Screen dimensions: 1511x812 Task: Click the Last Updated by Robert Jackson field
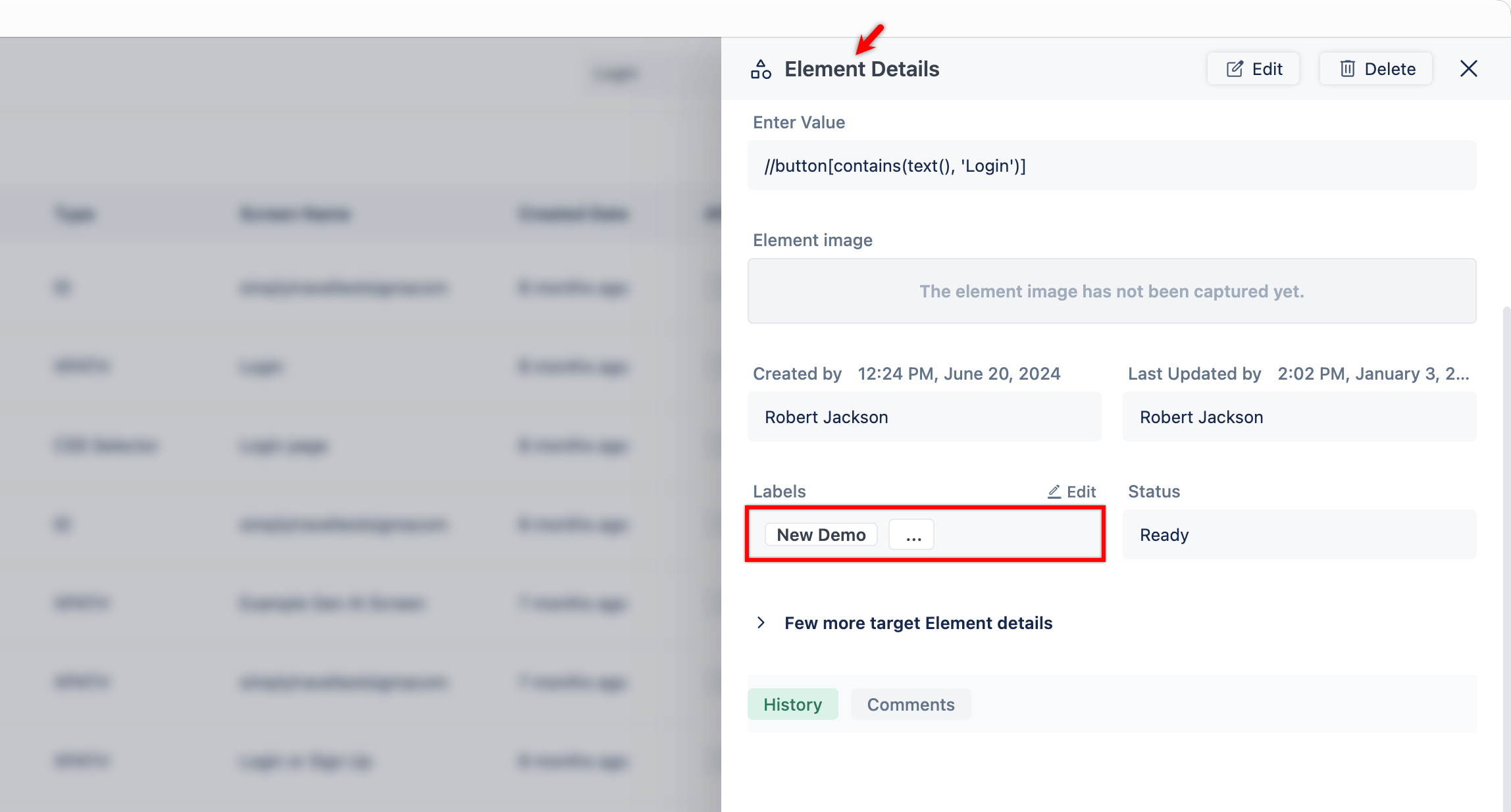[1299, 417]
